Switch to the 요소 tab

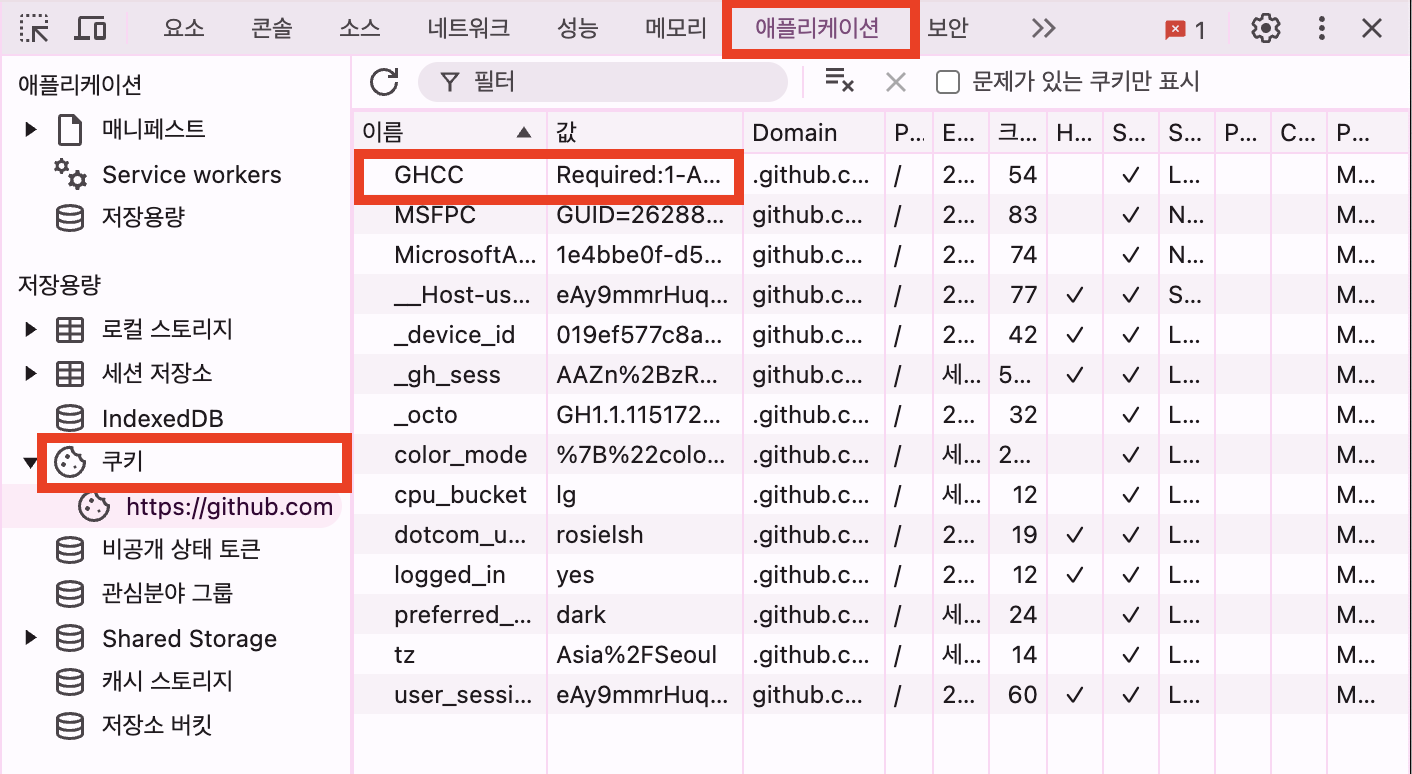click(183, 29)
